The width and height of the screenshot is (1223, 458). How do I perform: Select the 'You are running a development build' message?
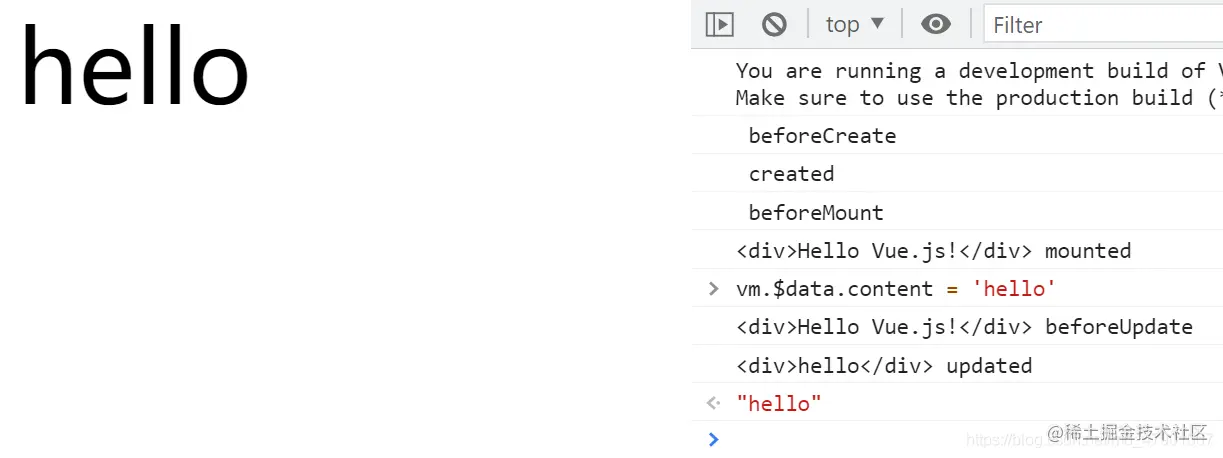point(979,71)
